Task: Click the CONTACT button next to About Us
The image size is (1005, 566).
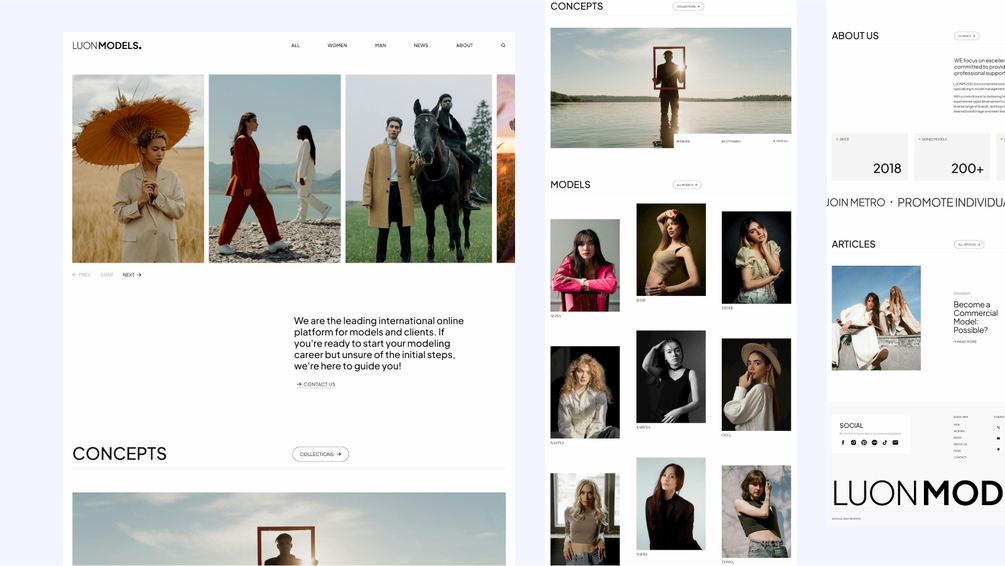Action: [967, 36]
